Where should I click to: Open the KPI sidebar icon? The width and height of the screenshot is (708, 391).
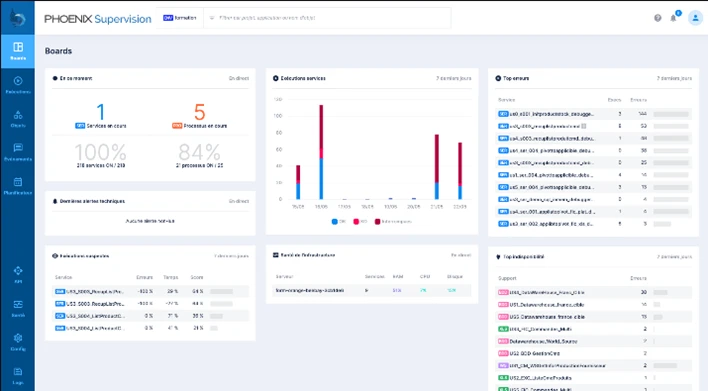click(x=18, y=275)
